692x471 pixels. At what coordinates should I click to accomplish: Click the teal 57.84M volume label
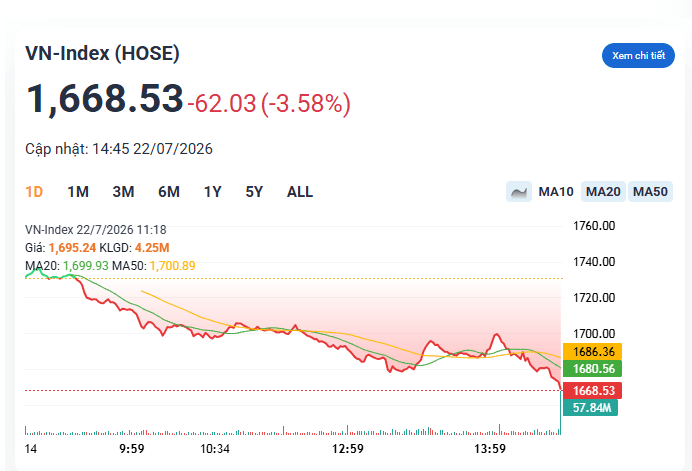click(590, 407)
